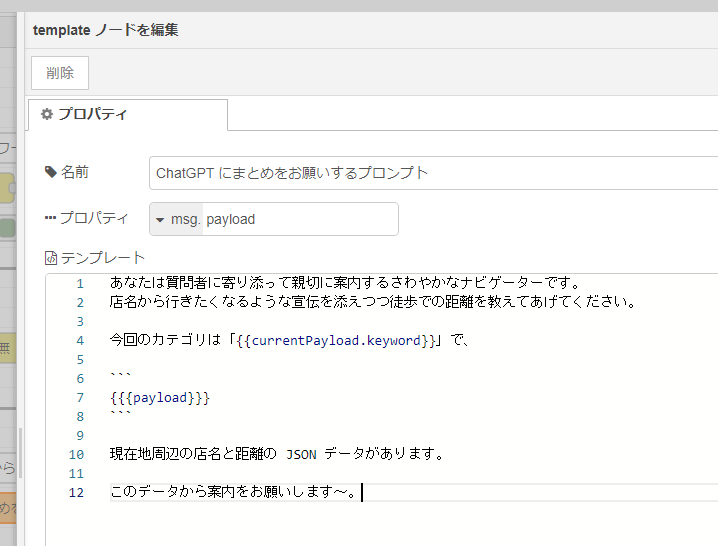This screenshot has width=718, height=546.
Task: Click the {{currentPayload.keyword}} variable on line 4
Action: tap(336, 340)
